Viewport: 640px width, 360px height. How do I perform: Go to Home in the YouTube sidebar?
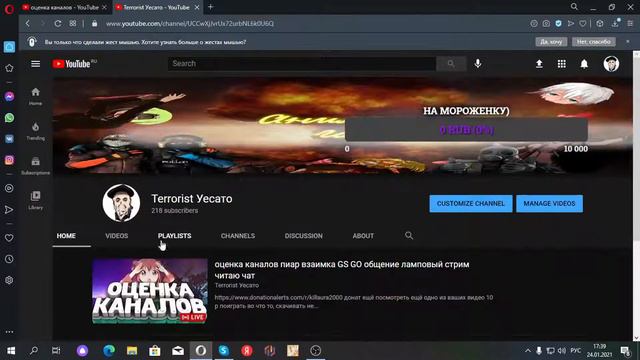[x=36, y=96]
